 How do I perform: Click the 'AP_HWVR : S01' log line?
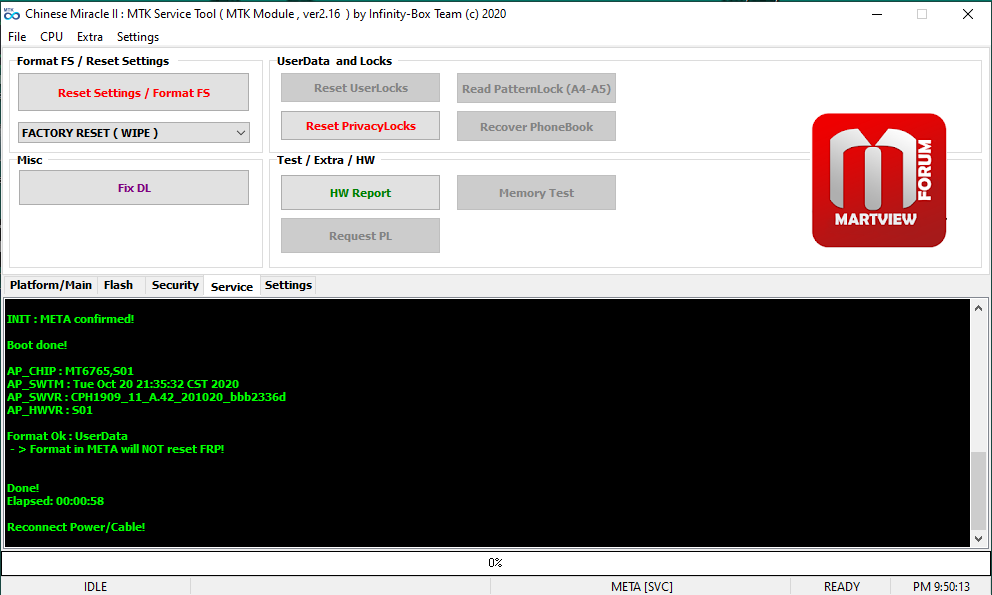click(x=49, y=410)
